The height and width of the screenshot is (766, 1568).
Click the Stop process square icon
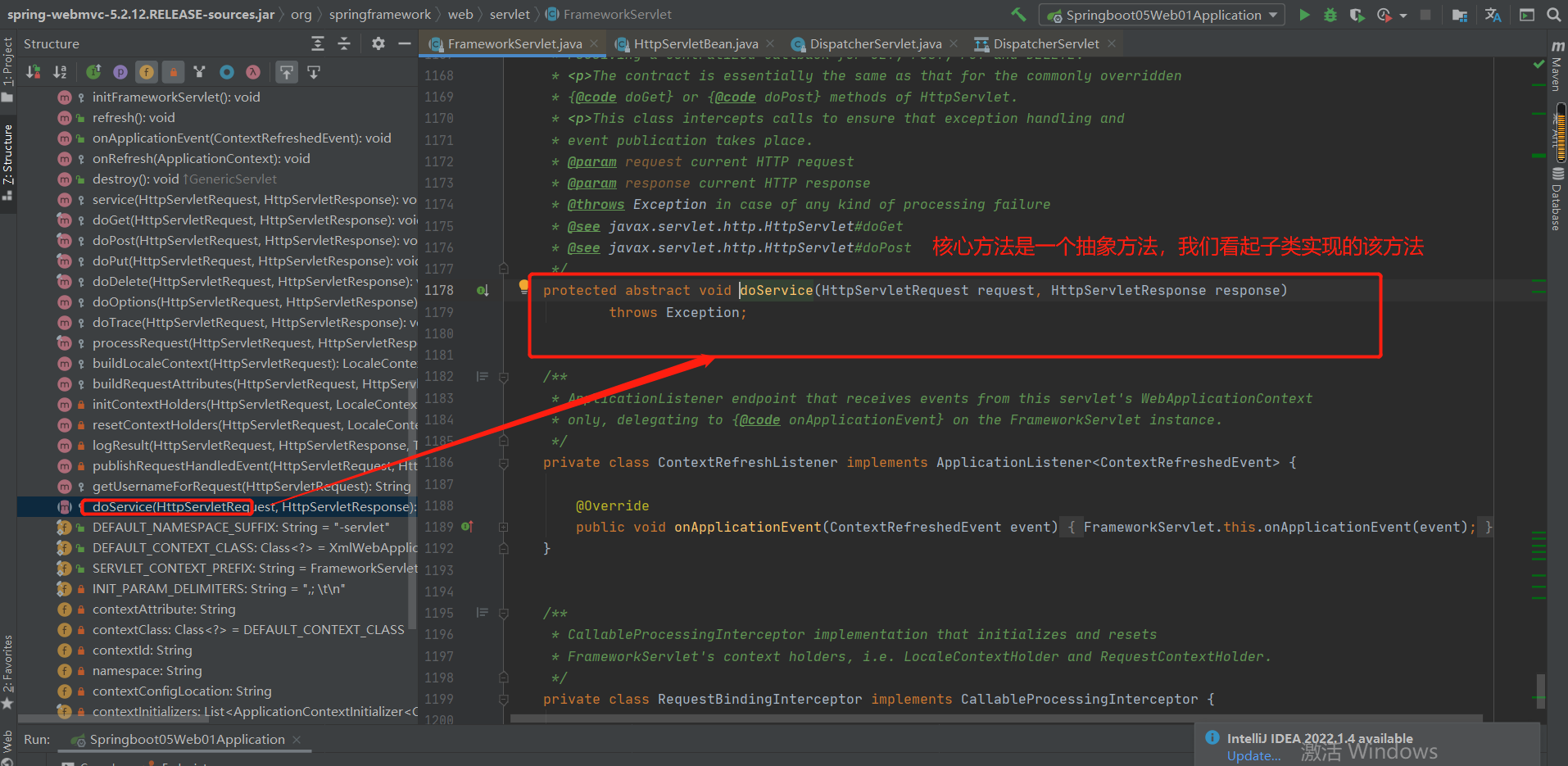click(x=1425, y=15)
